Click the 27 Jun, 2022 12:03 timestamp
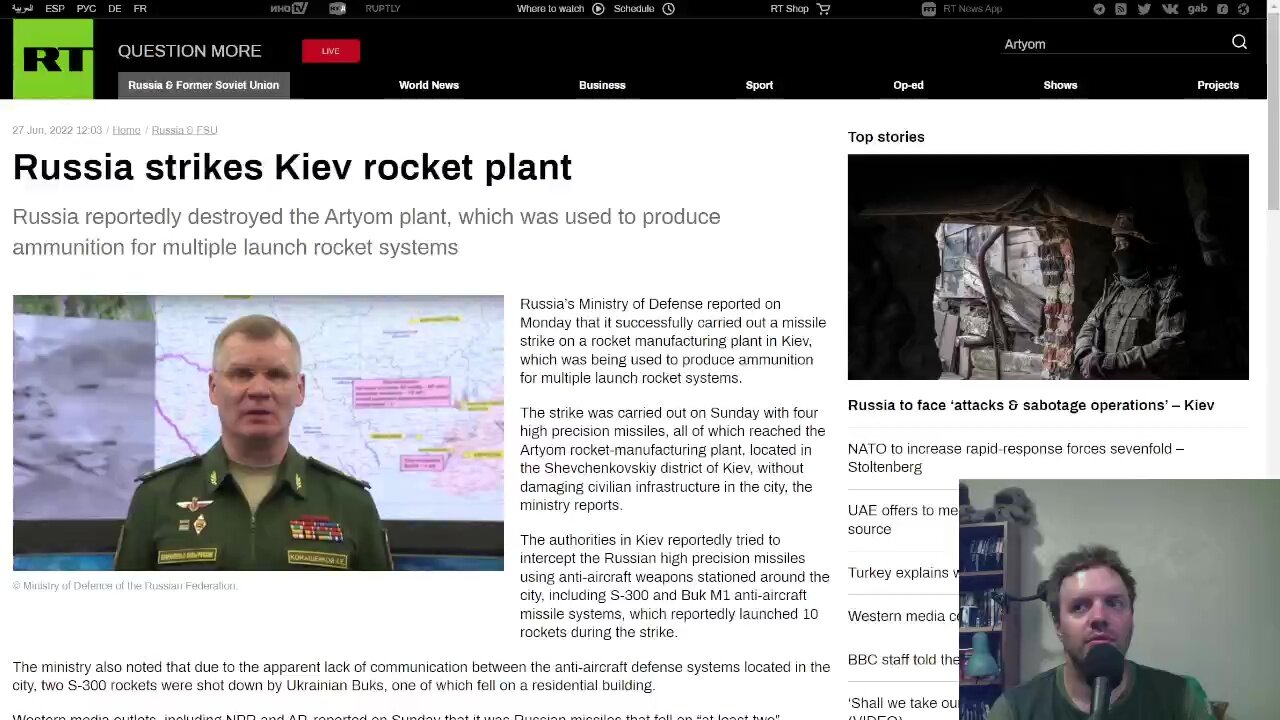Image resolution: width=1280 pixels, height=720 pixels. coord(57,130)
